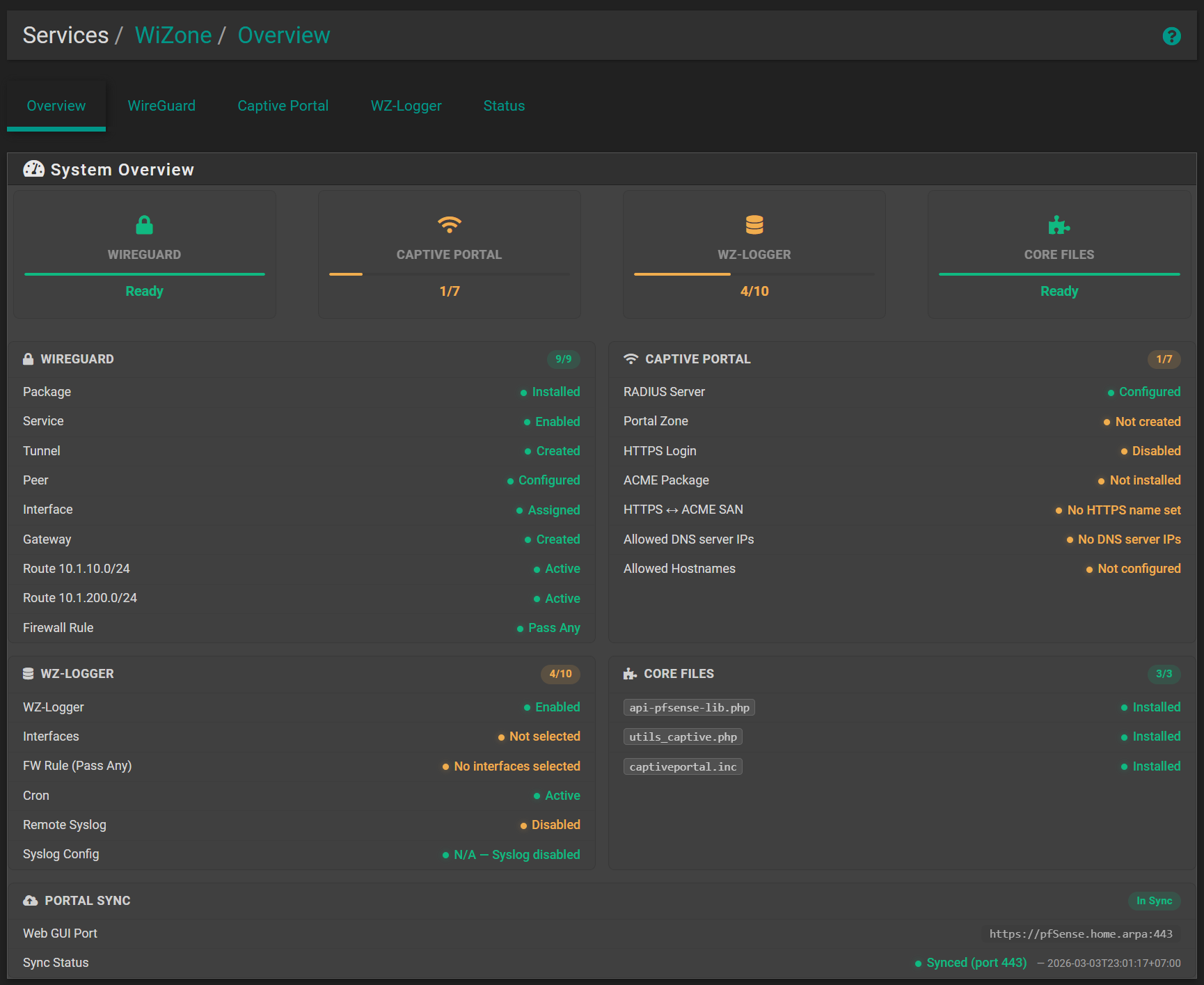Switch to the Status tab

point(504,106)
